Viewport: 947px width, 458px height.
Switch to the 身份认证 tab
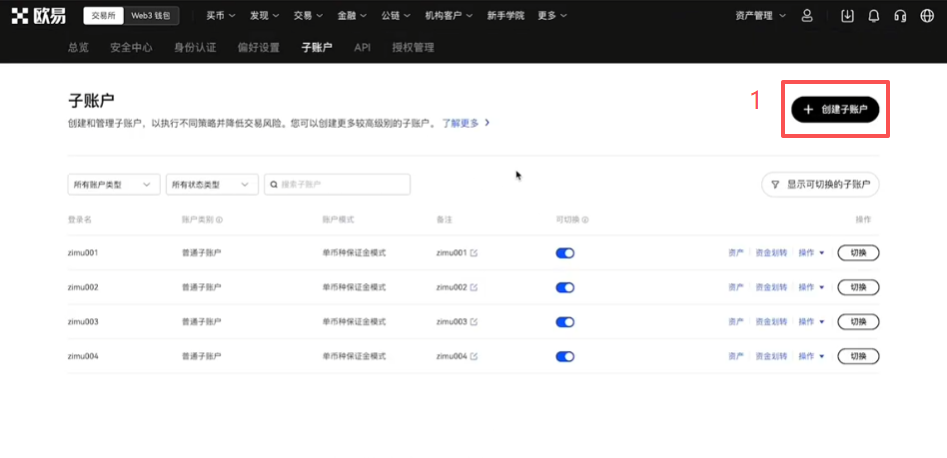pos(195,48)
